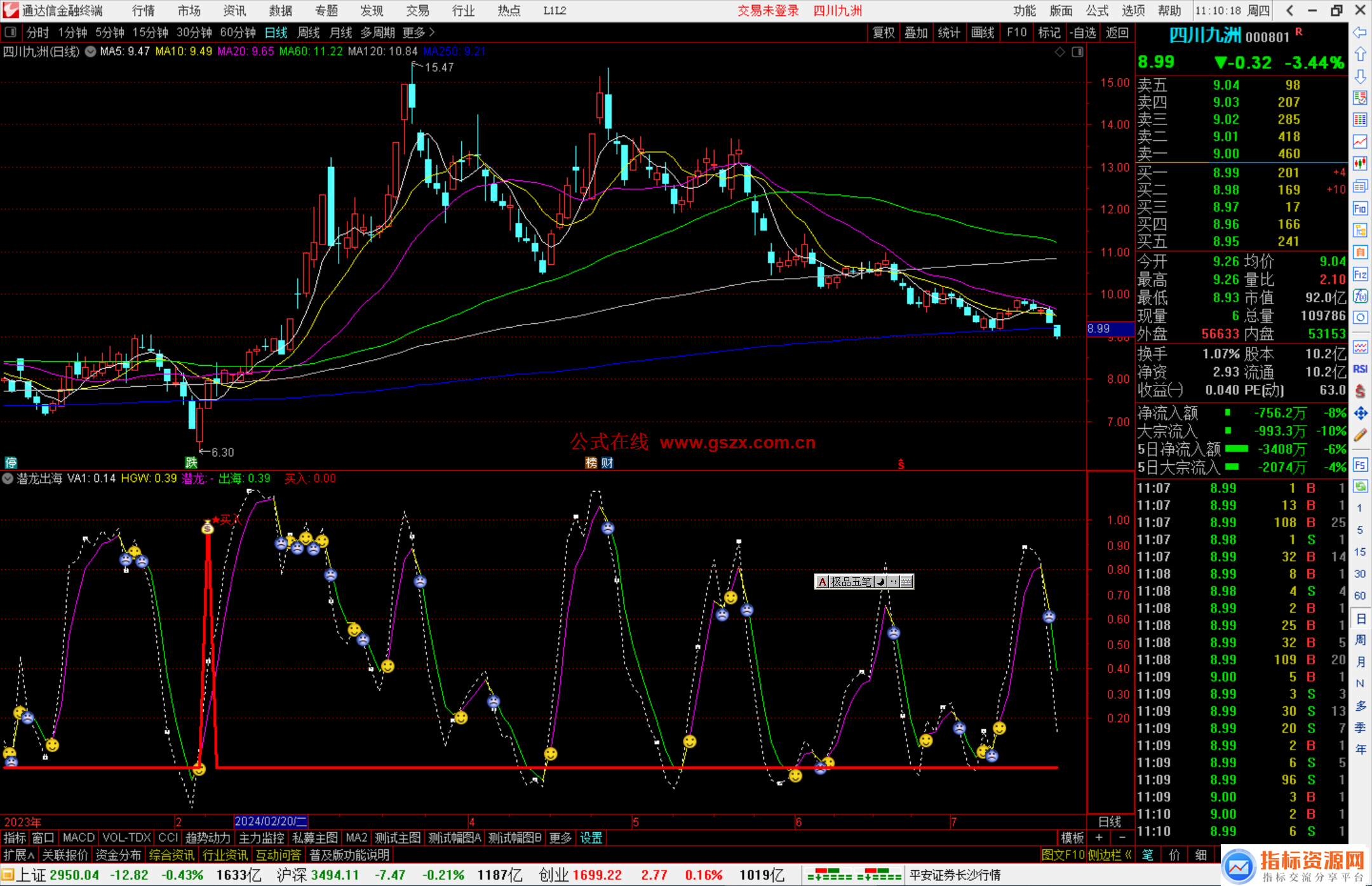This screenshot has height=886, width=1372.
Task: Click the 榜 marker under the main chart
Action: [591, 463]
